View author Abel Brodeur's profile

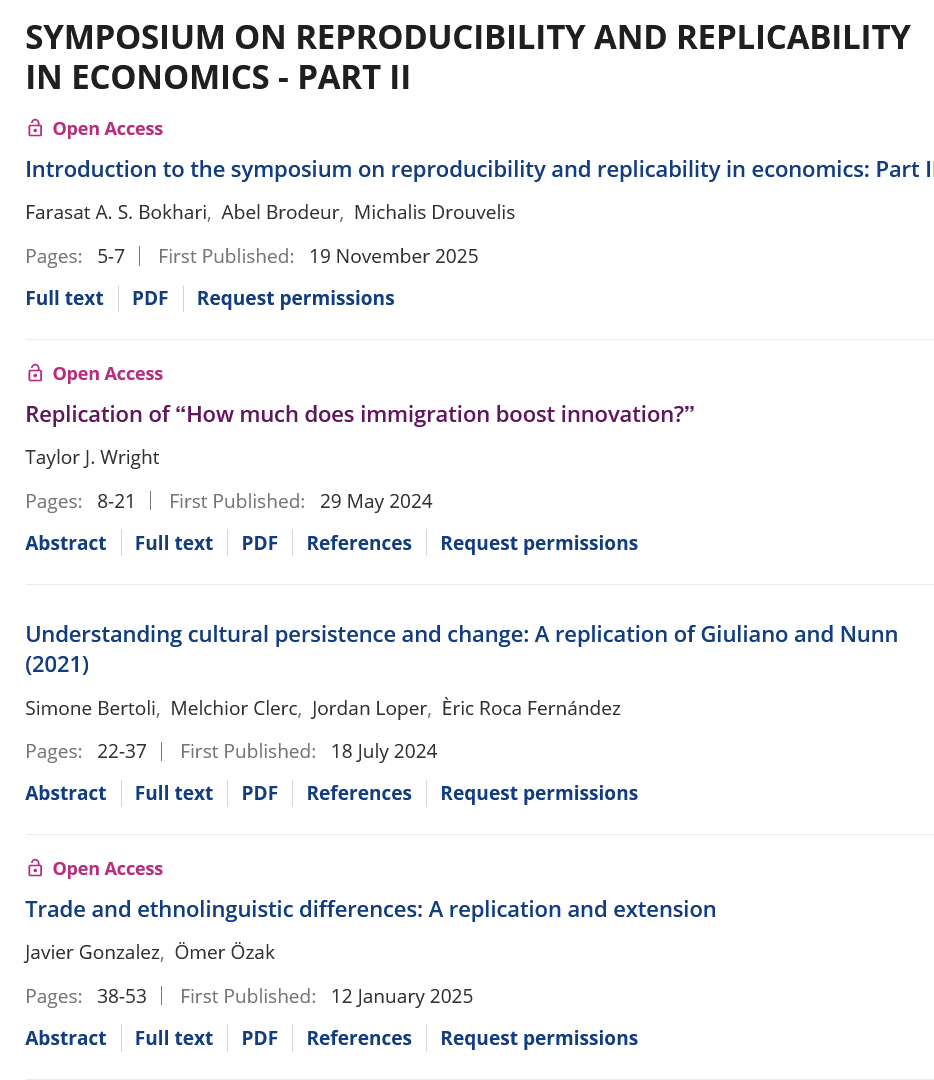280,212
